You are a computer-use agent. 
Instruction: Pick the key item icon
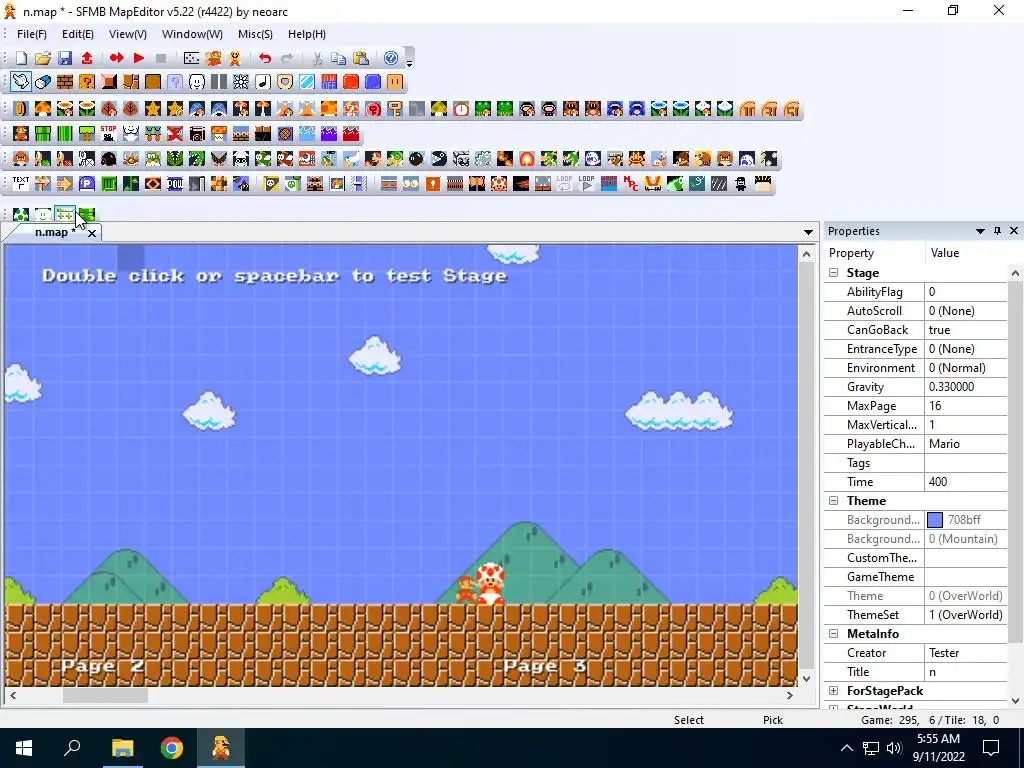tap(394, 108)
